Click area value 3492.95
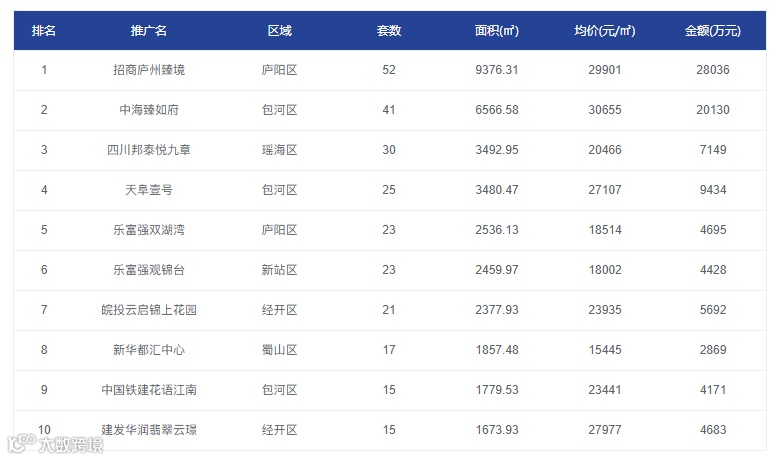781x460 pixels. click(x=497, y=150)
